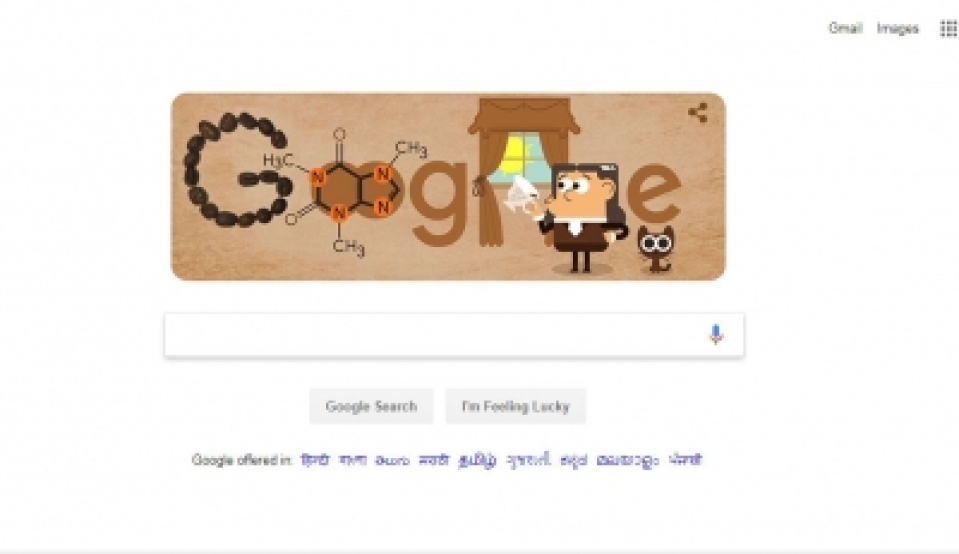The image size is (959, 554).
Task: Open the Images link
Action: tap(897, 28)
